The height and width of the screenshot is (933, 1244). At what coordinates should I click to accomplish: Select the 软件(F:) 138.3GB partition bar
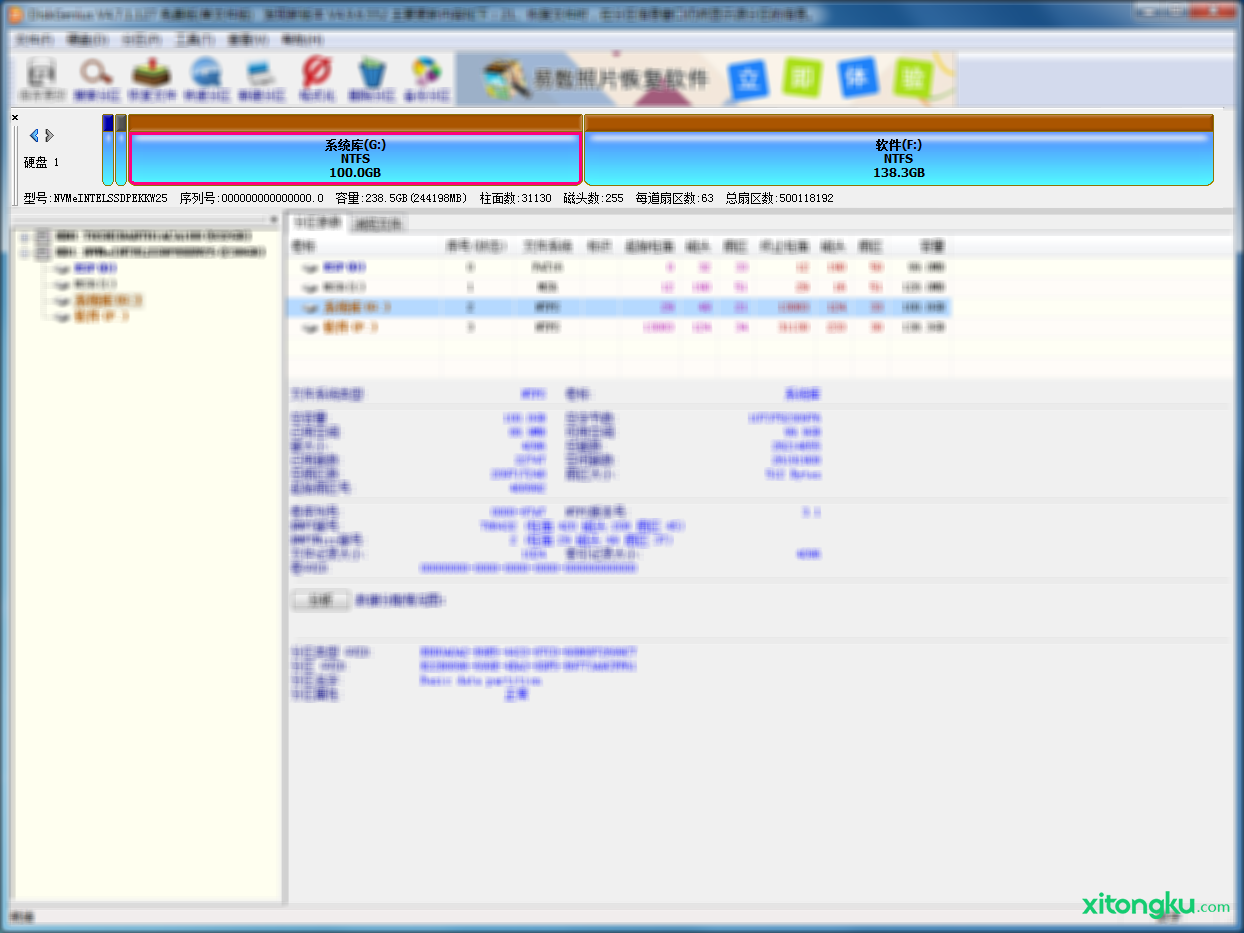pos(898,159)
